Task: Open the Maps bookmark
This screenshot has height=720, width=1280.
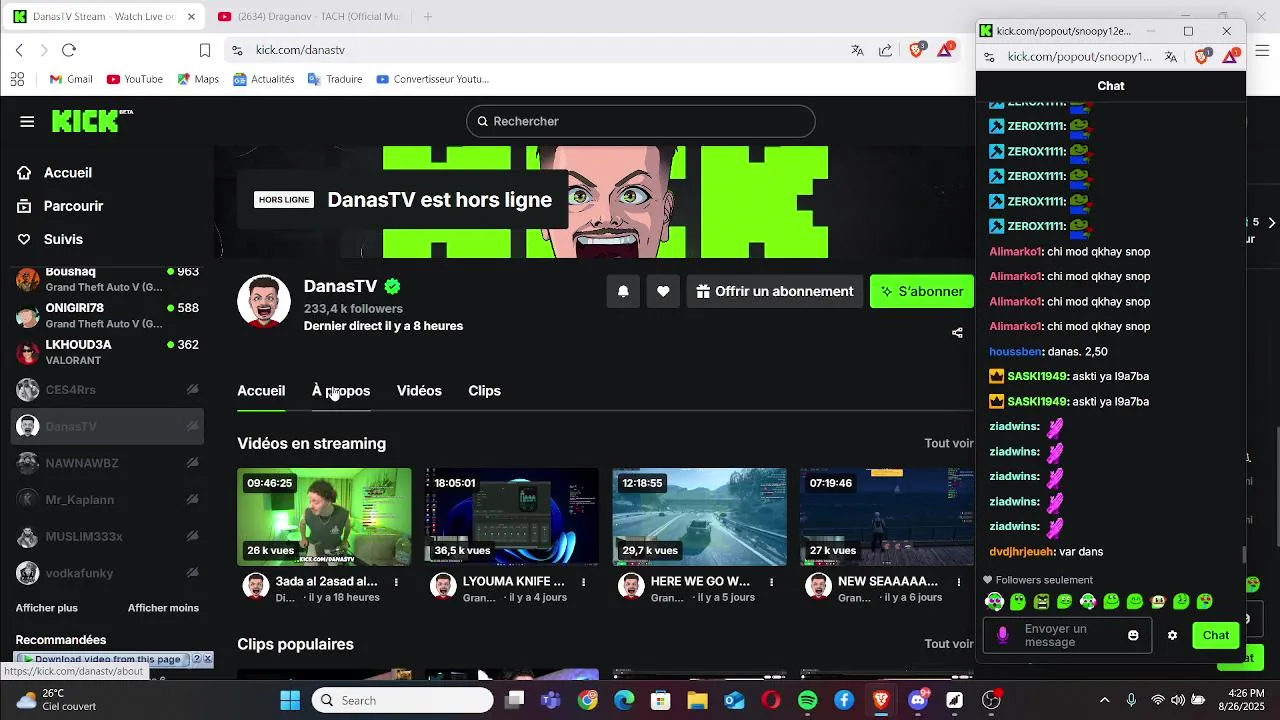Action: pos(198,79)
